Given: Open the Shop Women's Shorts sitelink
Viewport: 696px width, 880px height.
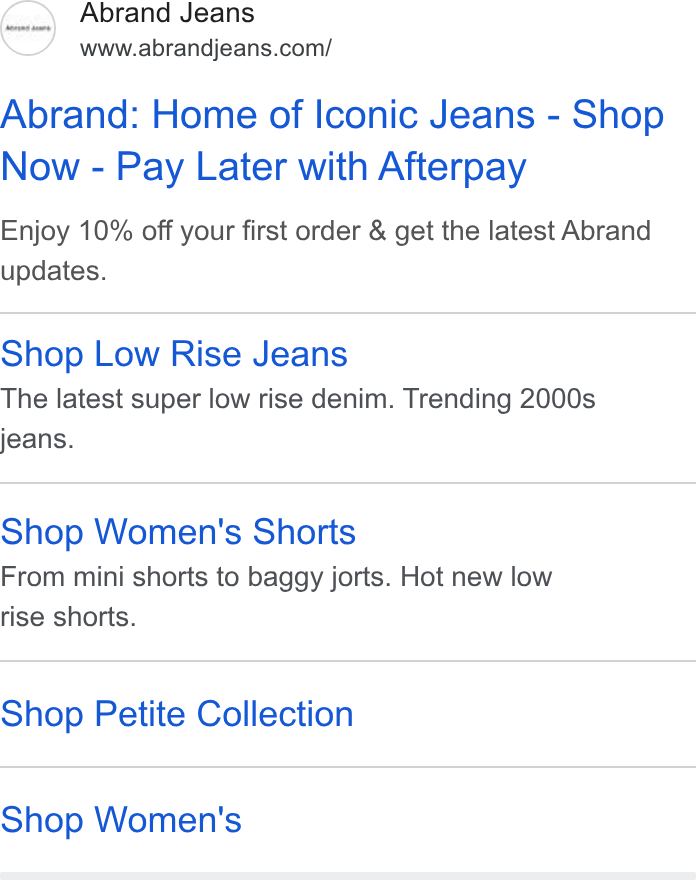Looking at the screenshot, I should click(178, 531).
